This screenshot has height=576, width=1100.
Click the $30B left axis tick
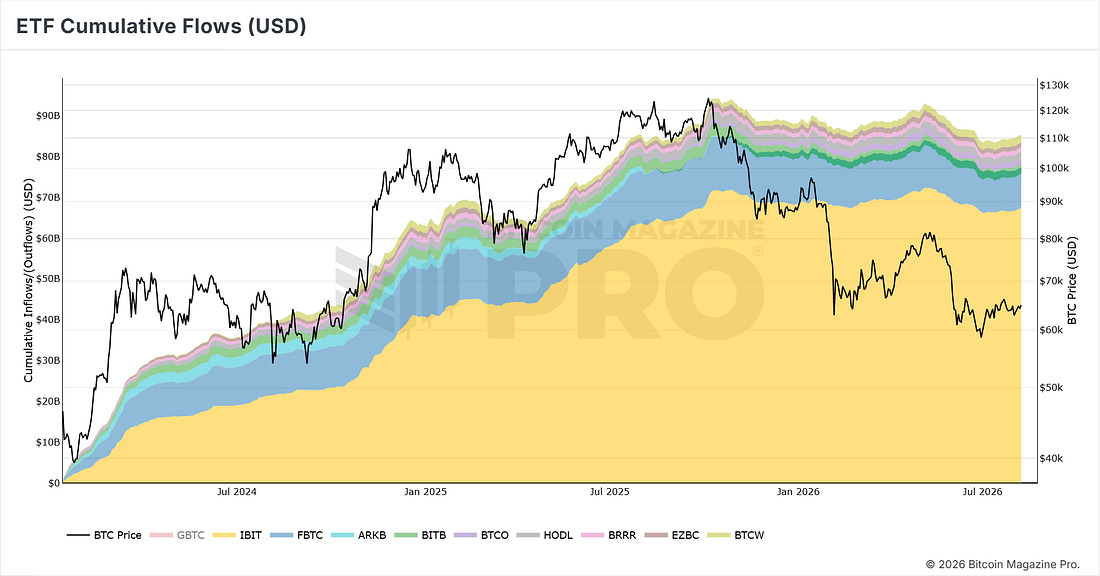[x=48, y=361]
